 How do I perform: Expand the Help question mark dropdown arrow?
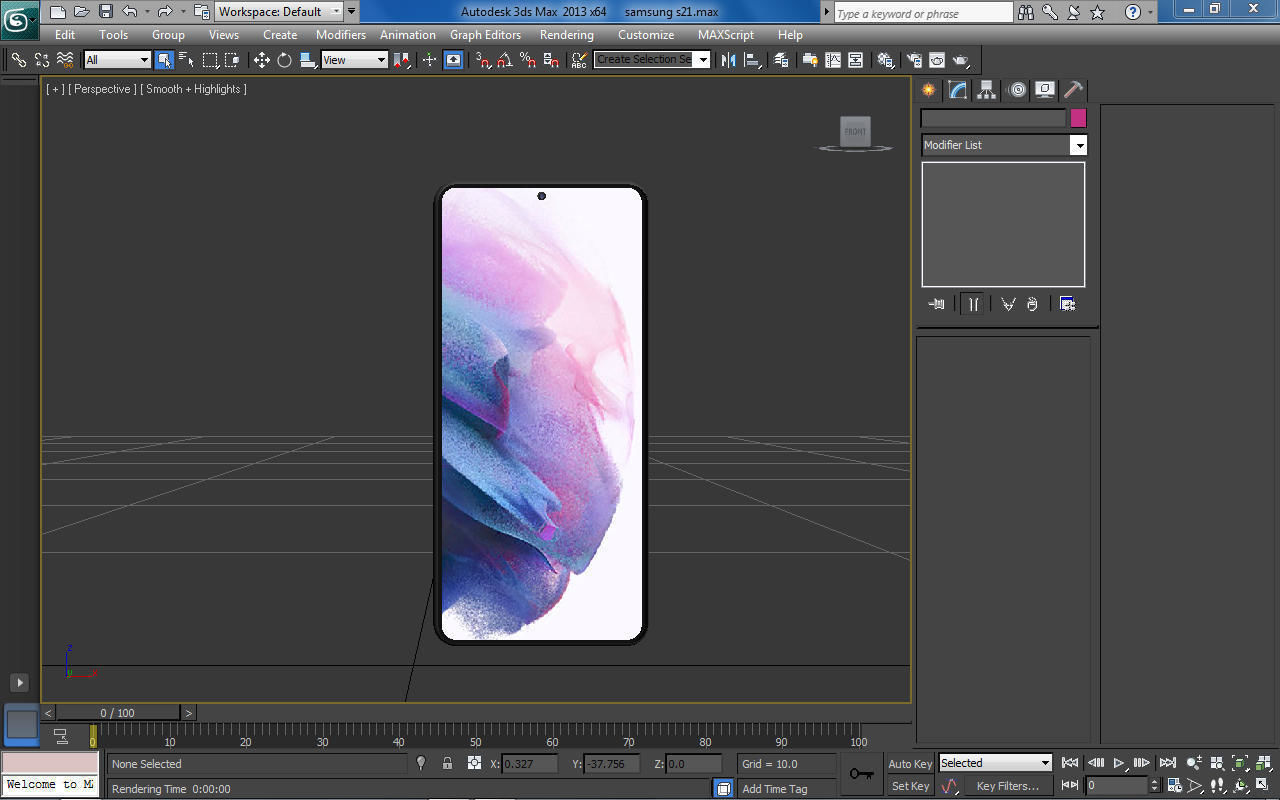pos(1151,12)
